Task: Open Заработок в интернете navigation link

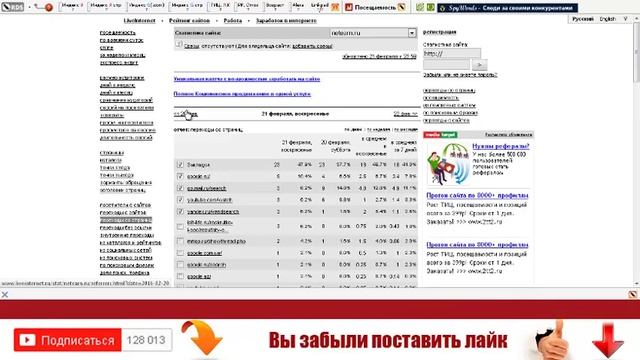Action: [x=286, y=20]
